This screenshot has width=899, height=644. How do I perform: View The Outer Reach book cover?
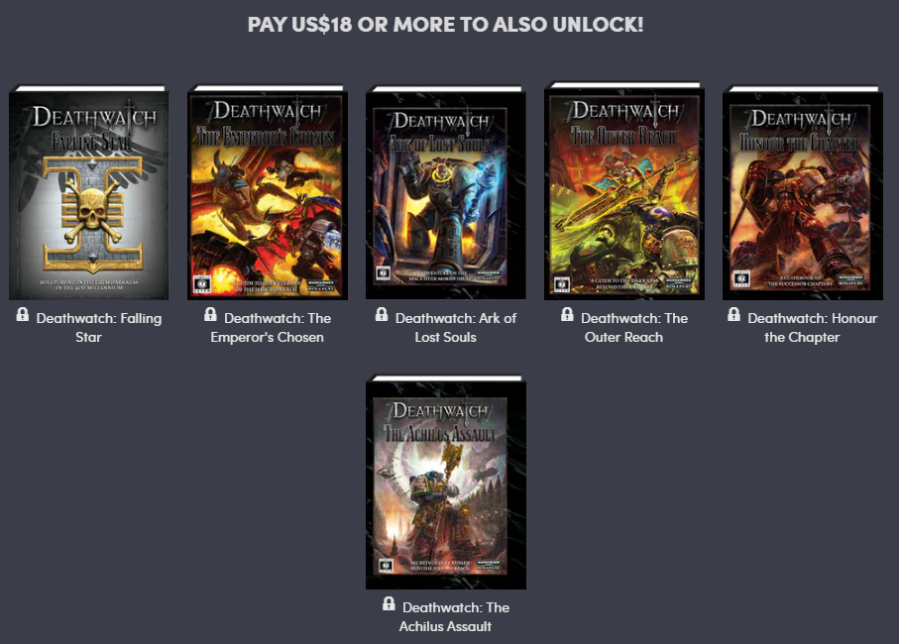[624, 190]
